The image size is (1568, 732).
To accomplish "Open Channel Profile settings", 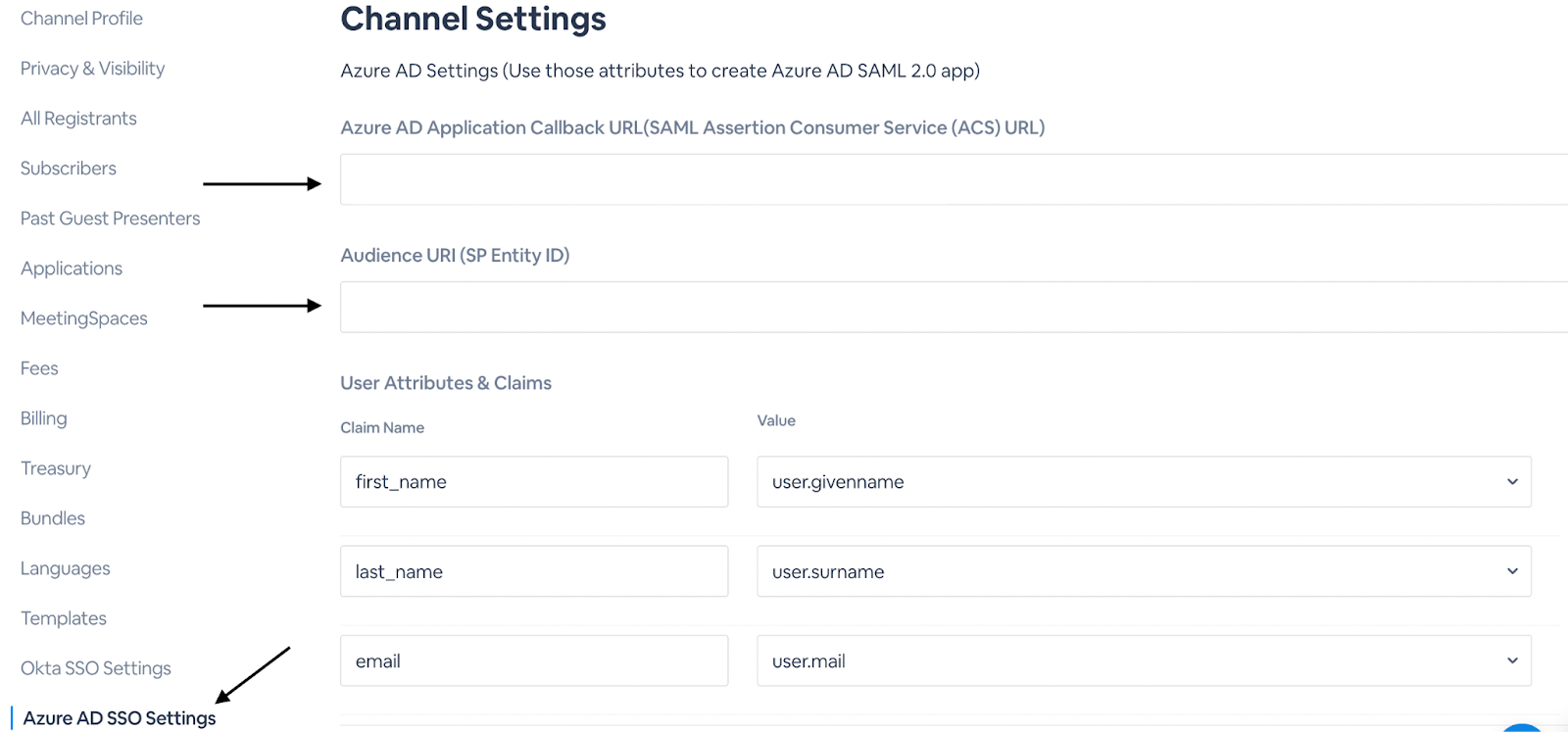I will tap(81, 19).
